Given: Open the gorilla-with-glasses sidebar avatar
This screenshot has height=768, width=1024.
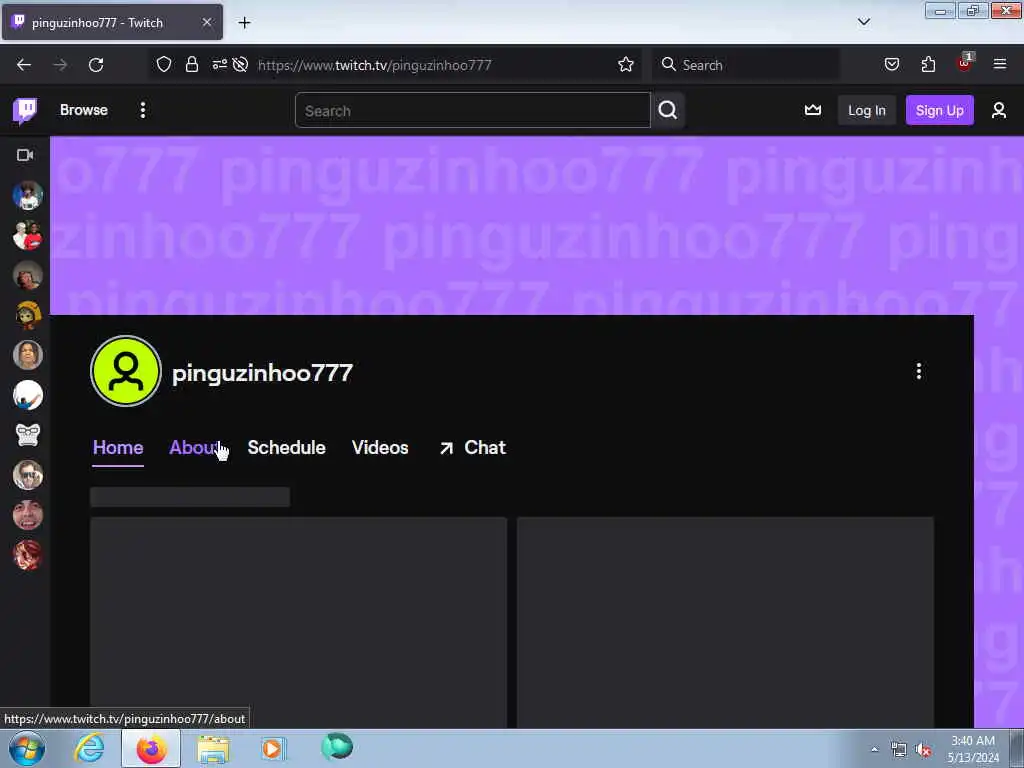Looking at the screenshot, I should (x=27, y=435).
